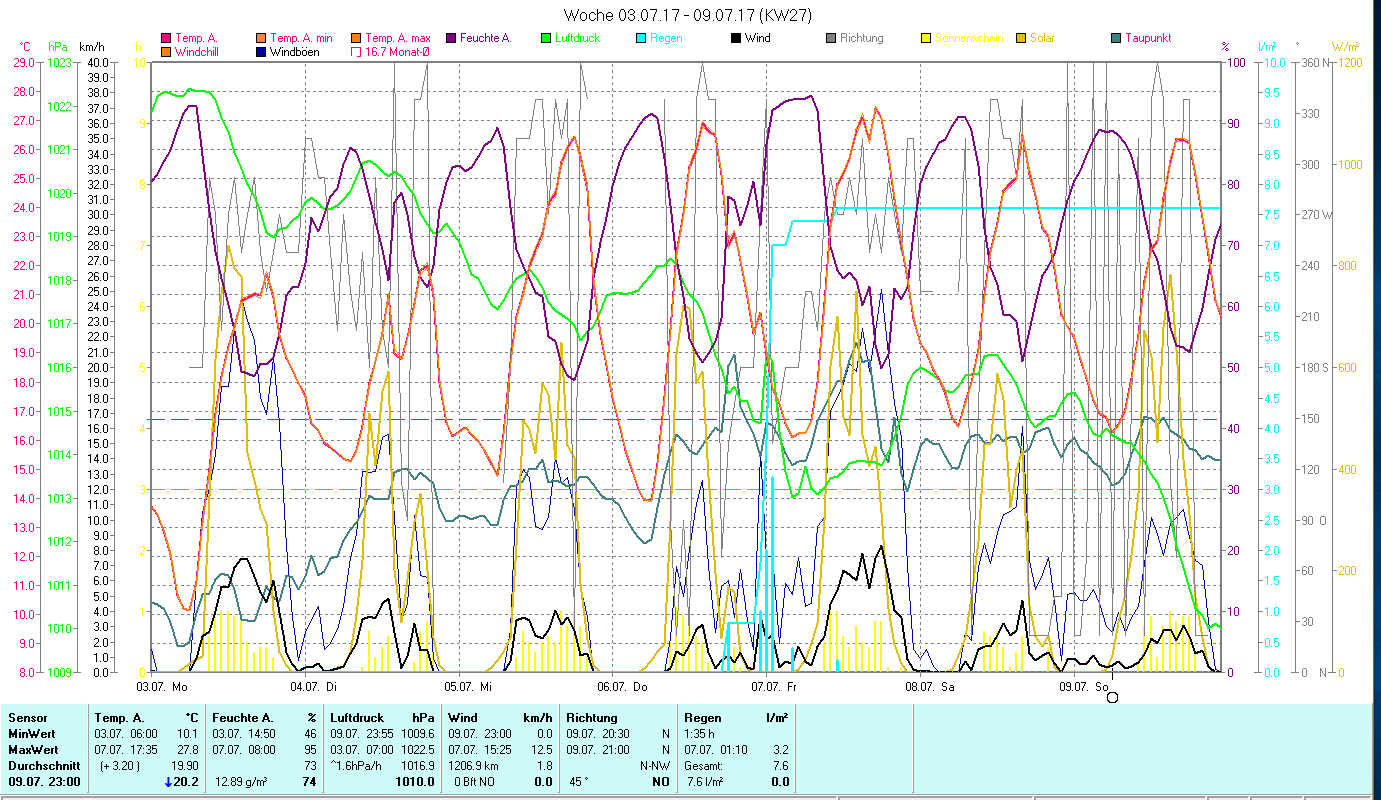This screenshot has width=1381, height=800.
Task: Click the orange Temp. A. min legend swatch
Action: 259,38
